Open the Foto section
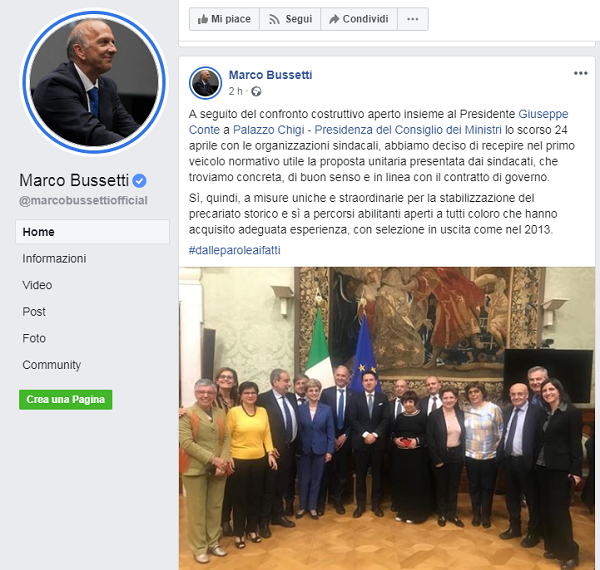The image size is (600, 570). tap(34, 338)
